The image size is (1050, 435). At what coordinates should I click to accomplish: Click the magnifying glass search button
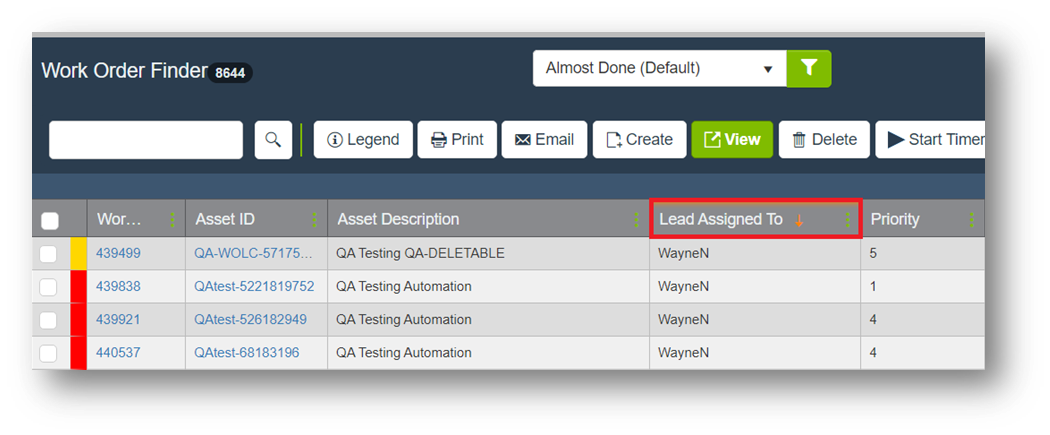point(273,140)
